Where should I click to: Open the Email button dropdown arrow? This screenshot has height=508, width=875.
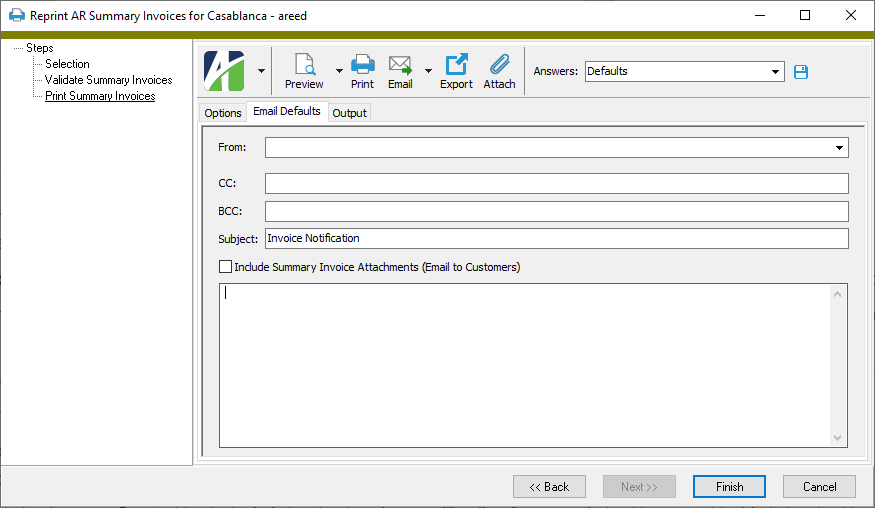(428, 71)
